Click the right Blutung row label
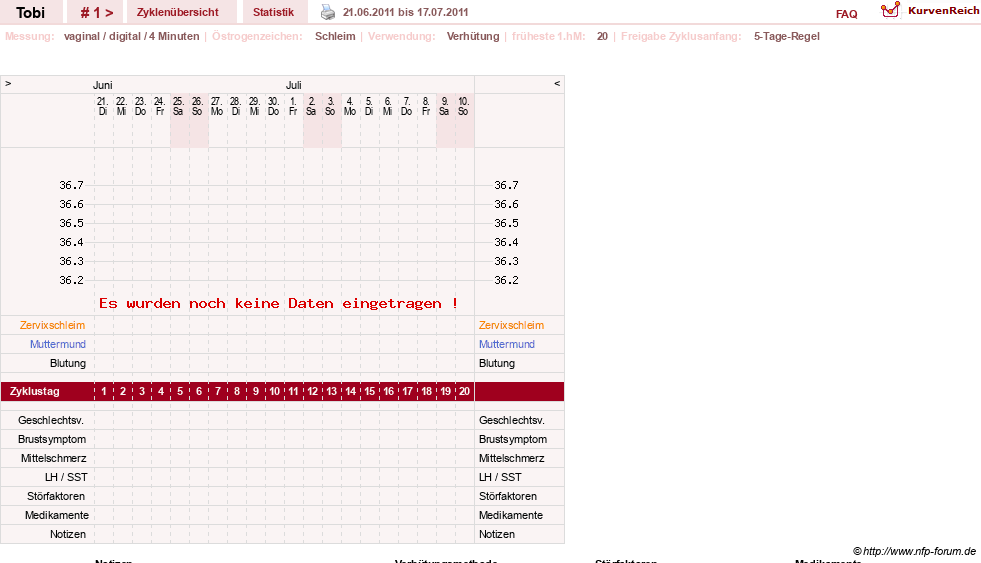The width and height of the screenshot is (981, 563). [497, 363]
